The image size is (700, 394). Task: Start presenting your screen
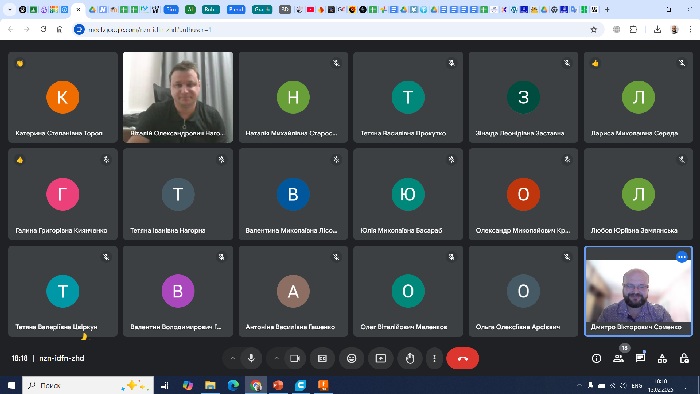381,358
